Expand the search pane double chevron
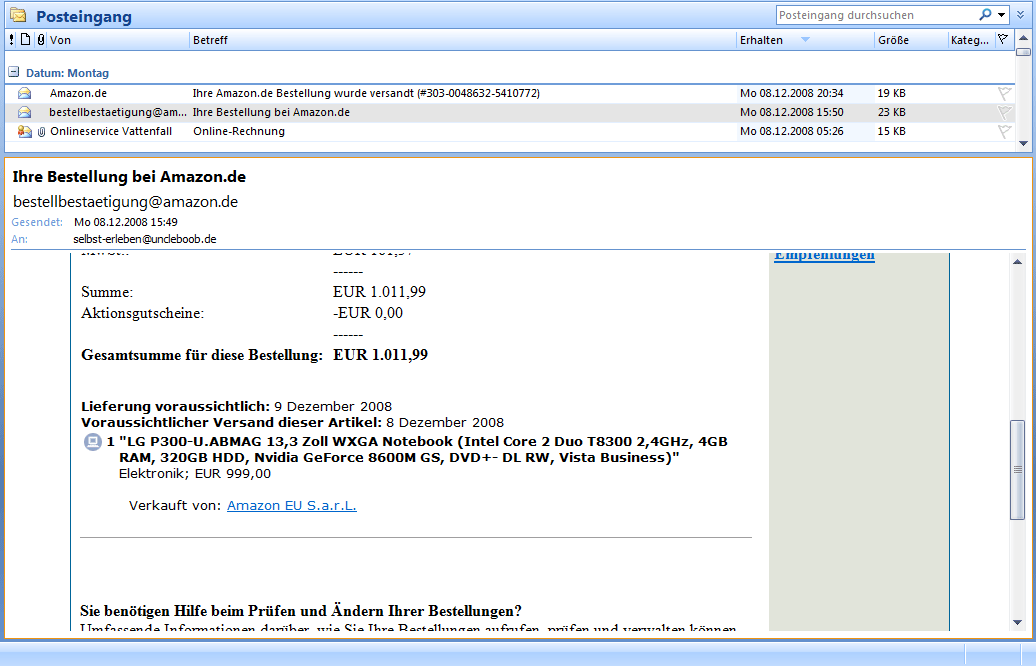Screen dimensions: 1036x666 [1021, 15]
